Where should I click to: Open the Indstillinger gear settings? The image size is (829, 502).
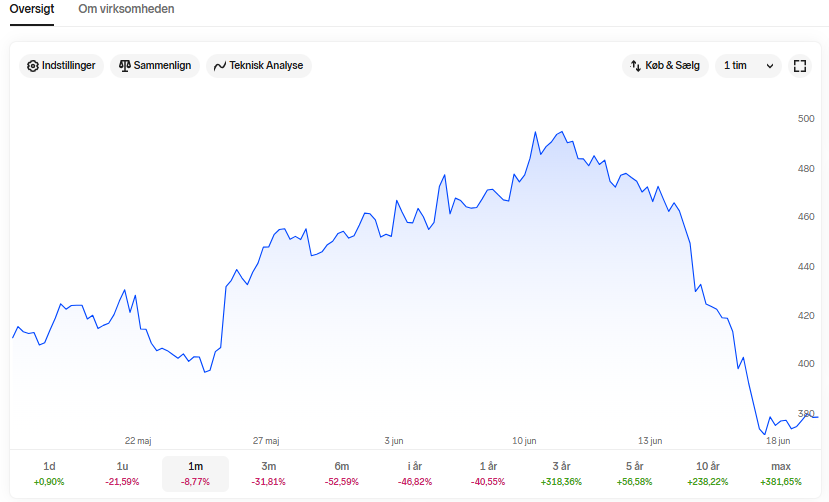tap(61, 66)
